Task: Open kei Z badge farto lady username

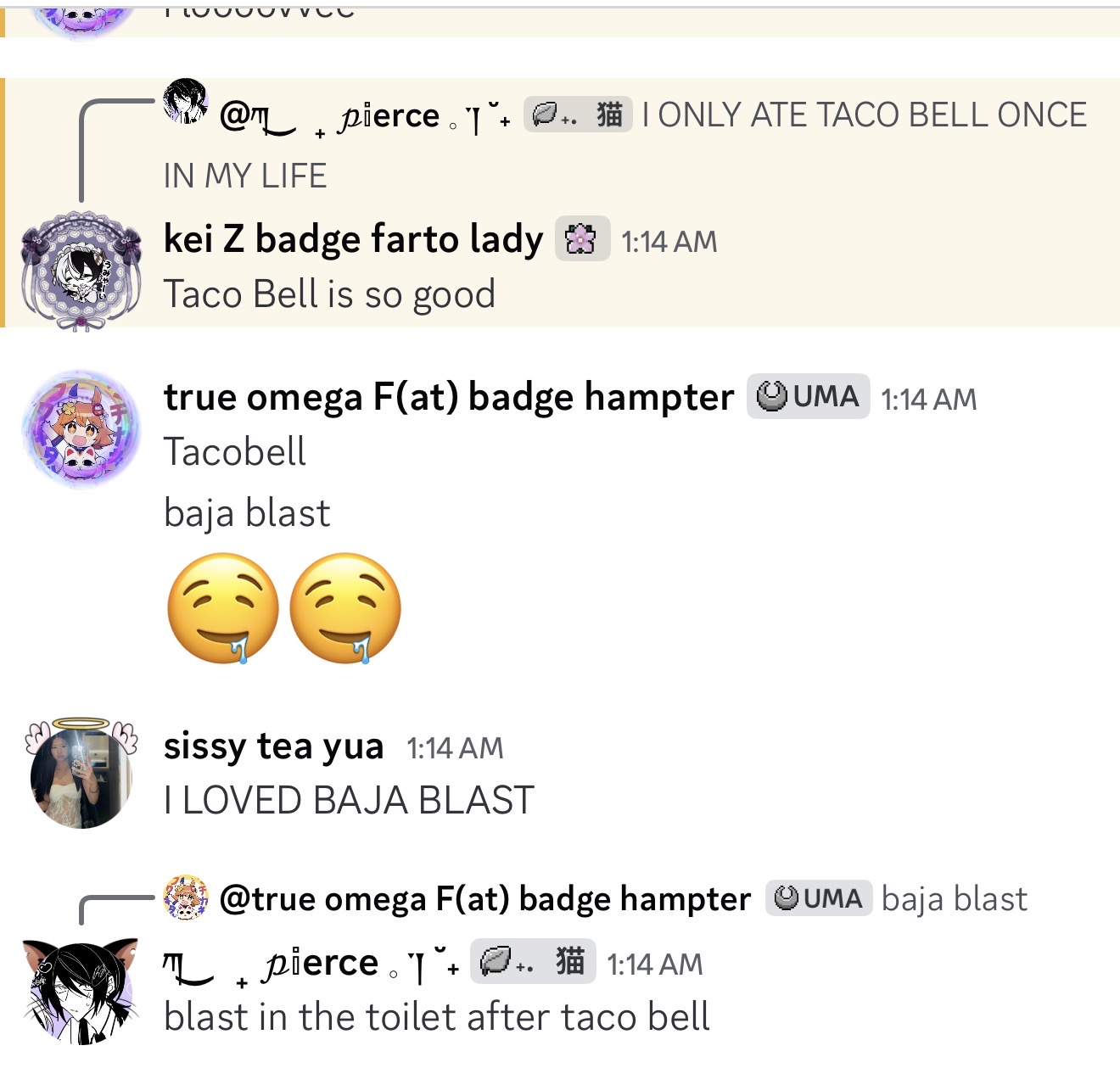Action: tap(353, 239)
